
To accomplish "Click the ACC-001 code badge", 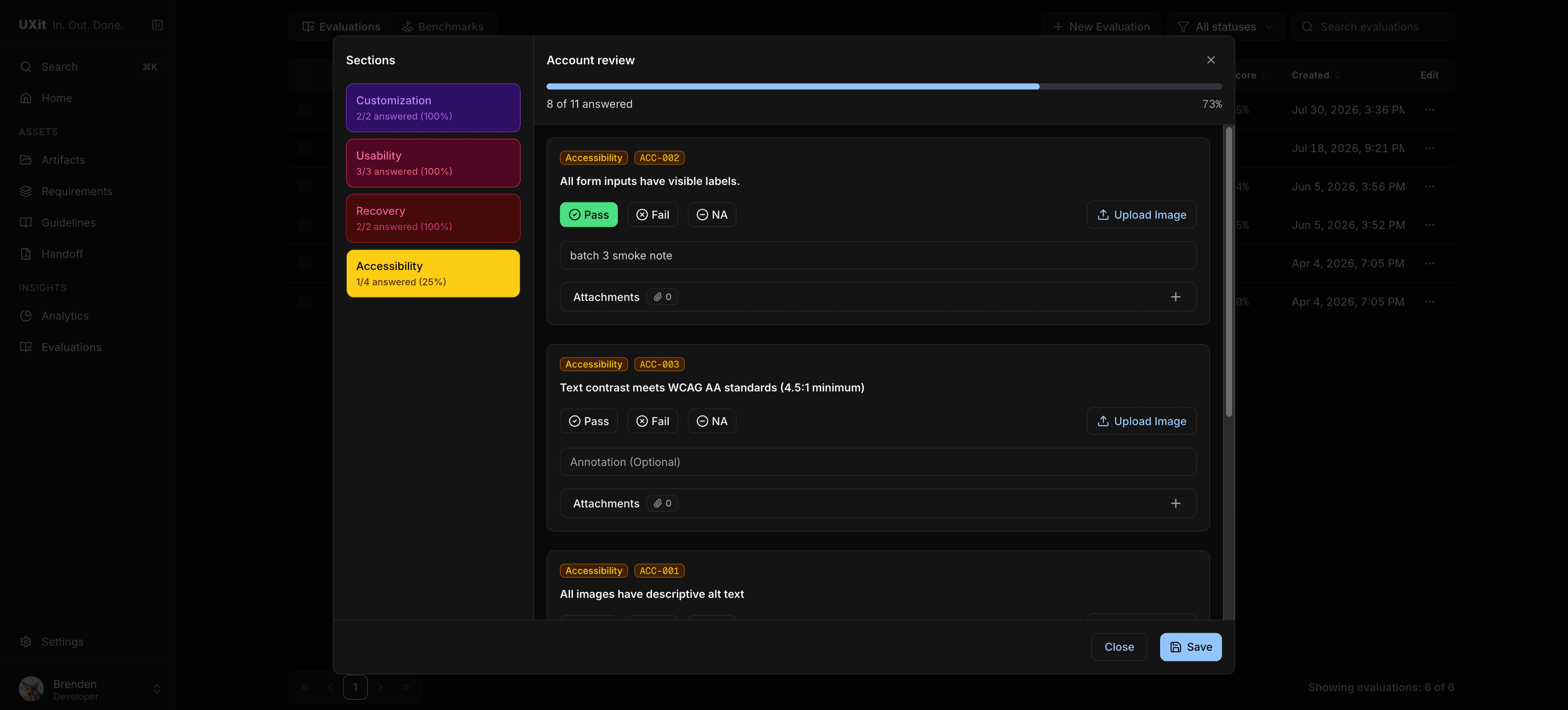I will click(x=659, y=571).
